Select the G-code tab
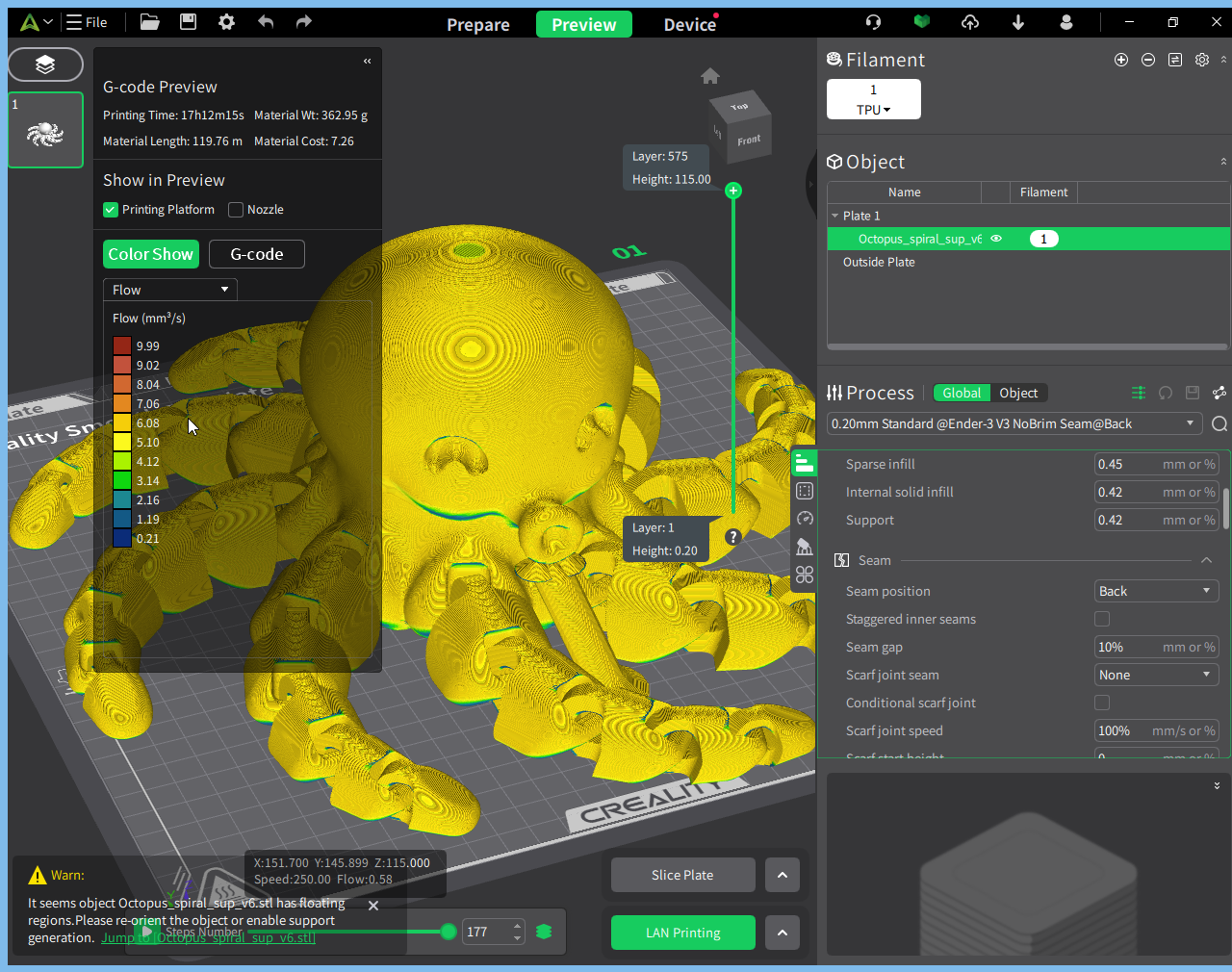Screen dimensions: 1232x972 pyautogui.click(x=257, y=254)
